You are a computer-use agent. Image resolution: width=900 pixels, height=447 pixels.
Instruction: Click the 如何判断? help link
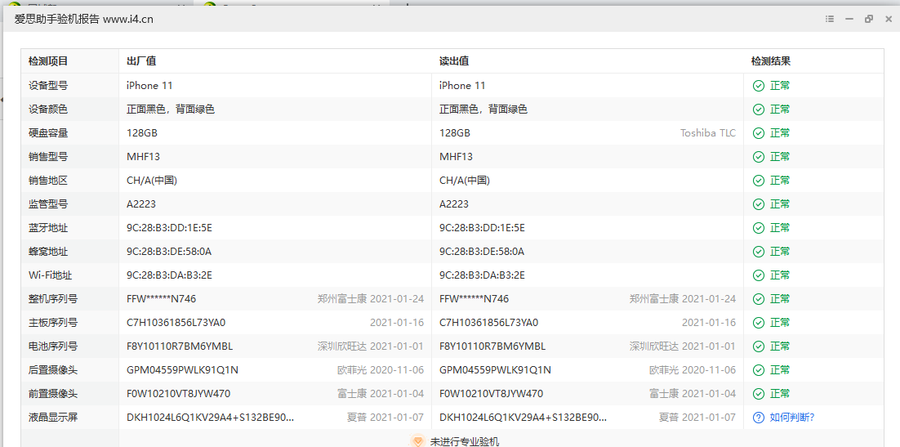[792, 417]
